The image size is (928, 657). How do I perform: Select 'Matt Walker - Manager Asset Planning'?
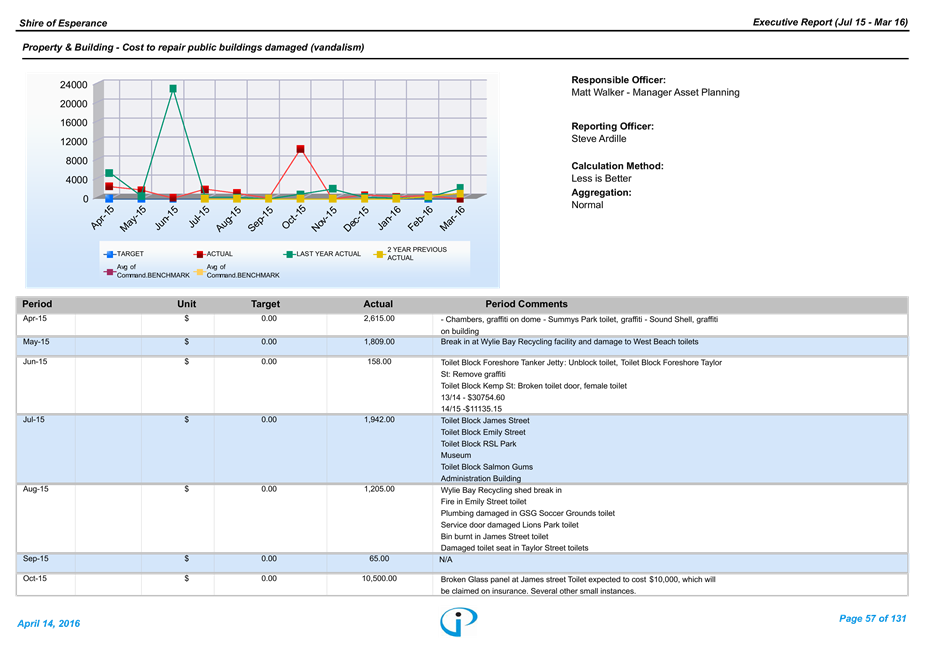655,92
